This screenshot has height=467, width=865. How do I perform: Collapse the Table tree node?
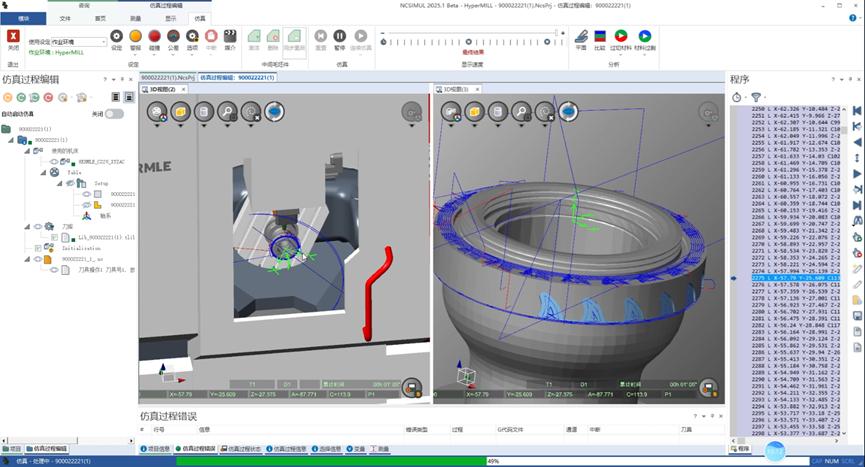click(x=44, y=173)
